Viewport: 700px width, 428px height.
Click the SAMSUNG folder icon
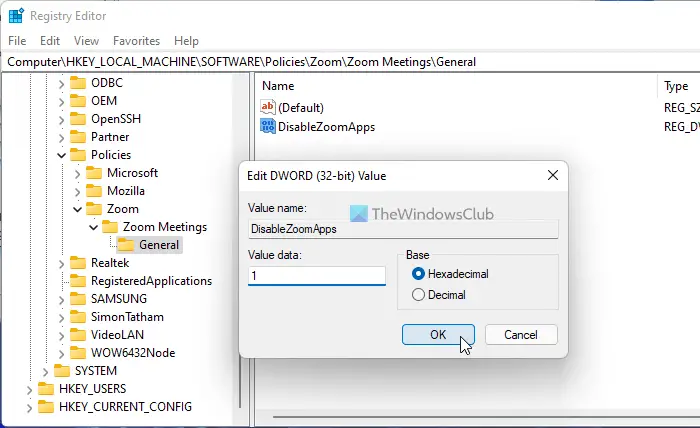pos(78,299)
